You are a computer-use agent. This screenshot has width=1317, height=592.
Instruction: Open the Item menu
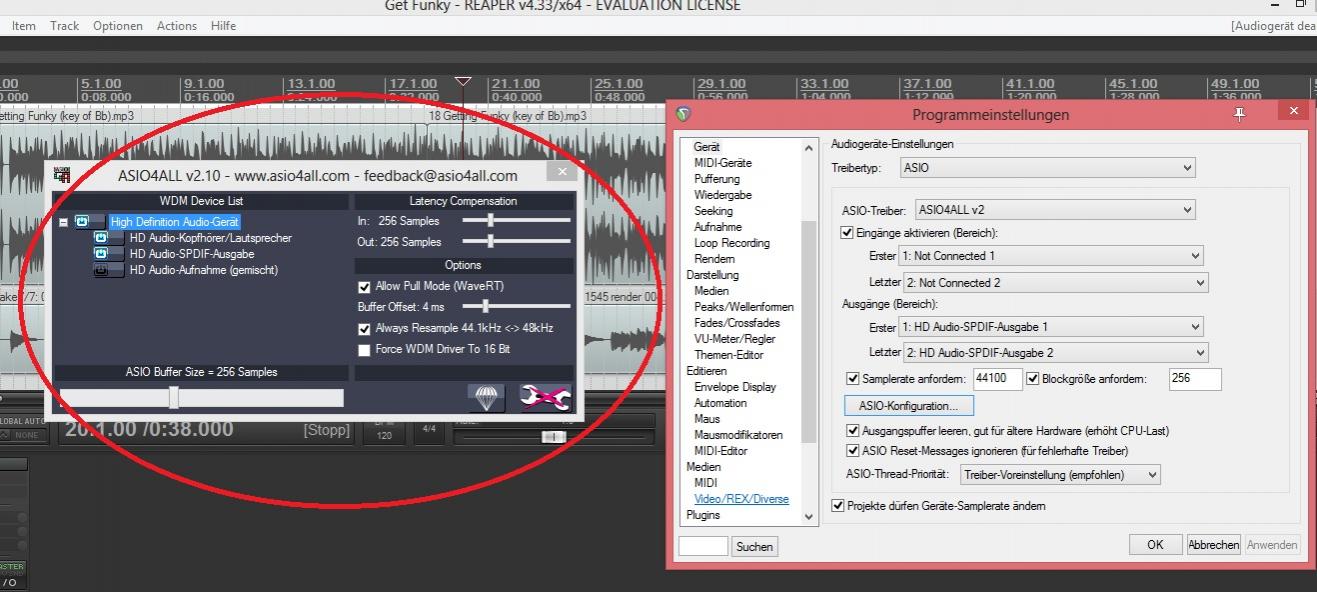[x=24, y=26]
